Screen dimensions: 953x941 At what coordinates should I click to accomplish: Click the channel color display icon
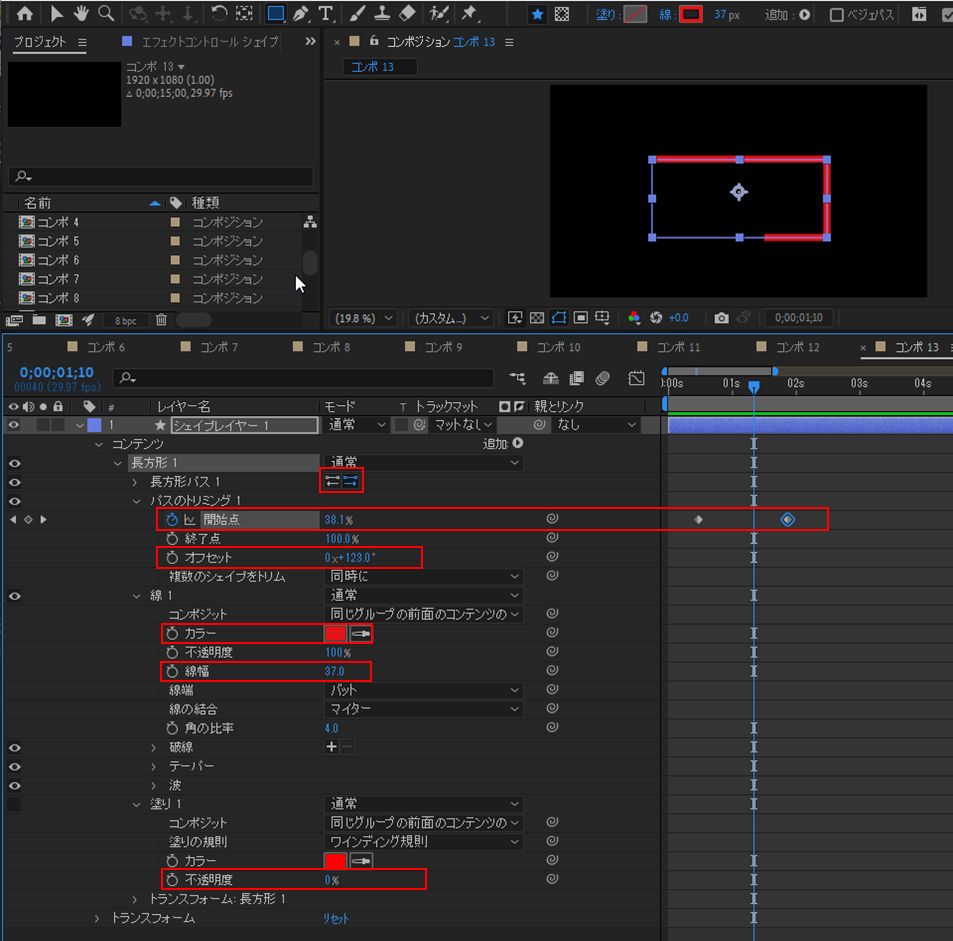tap(634, 318)
